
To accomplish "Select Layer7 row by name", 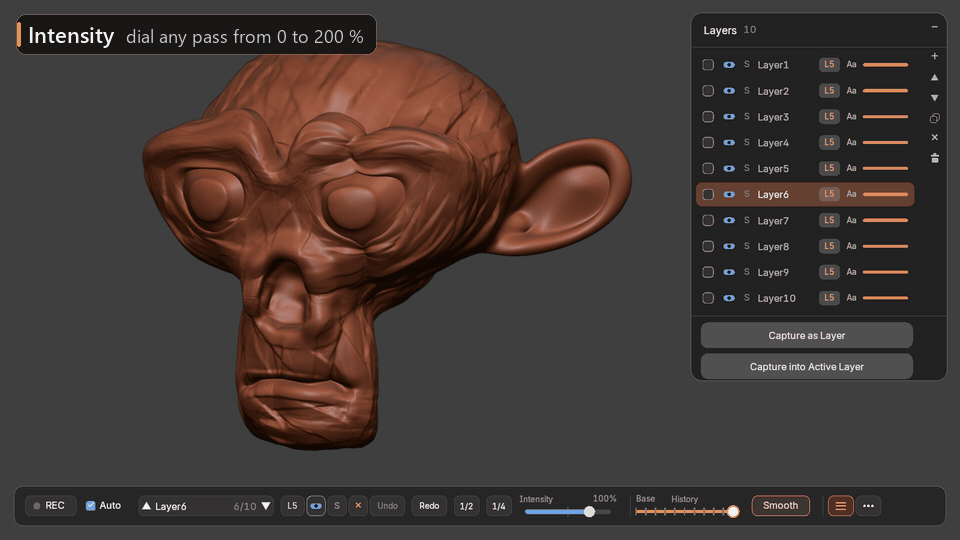I will 773,220.
